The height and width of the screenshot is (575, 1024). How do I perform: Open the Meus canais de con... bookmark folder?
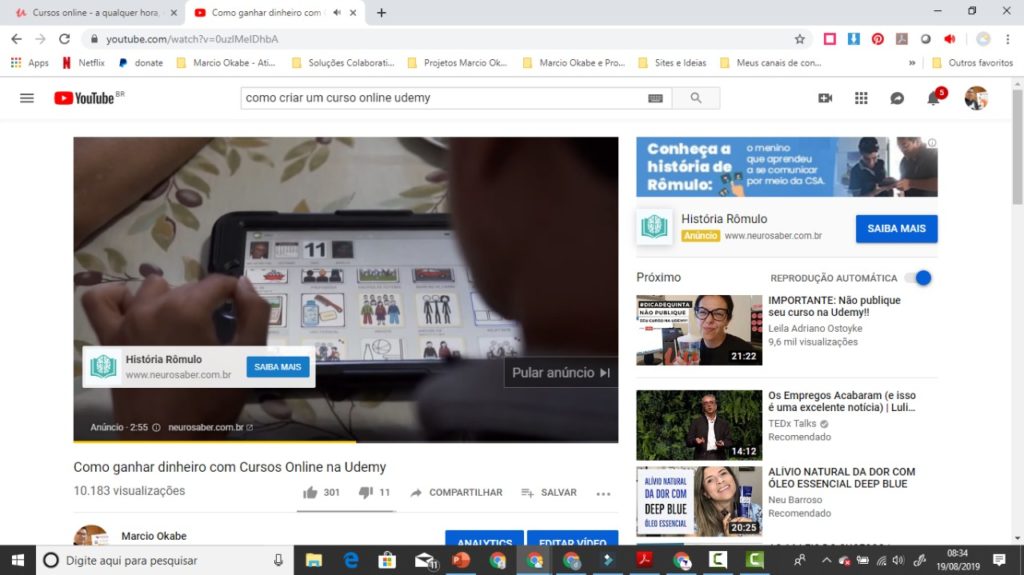coord(771,63)
